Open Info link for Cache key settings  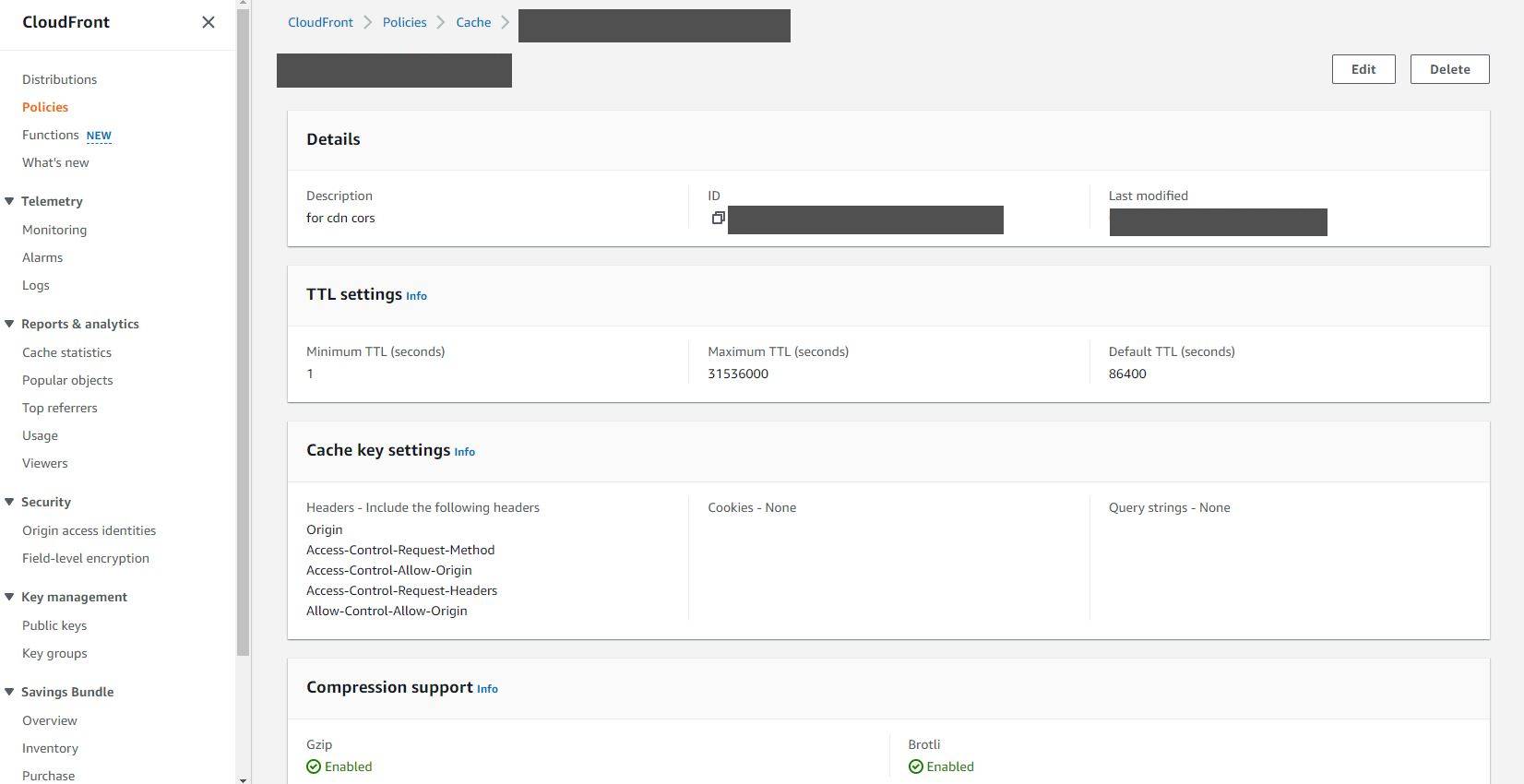465,452
